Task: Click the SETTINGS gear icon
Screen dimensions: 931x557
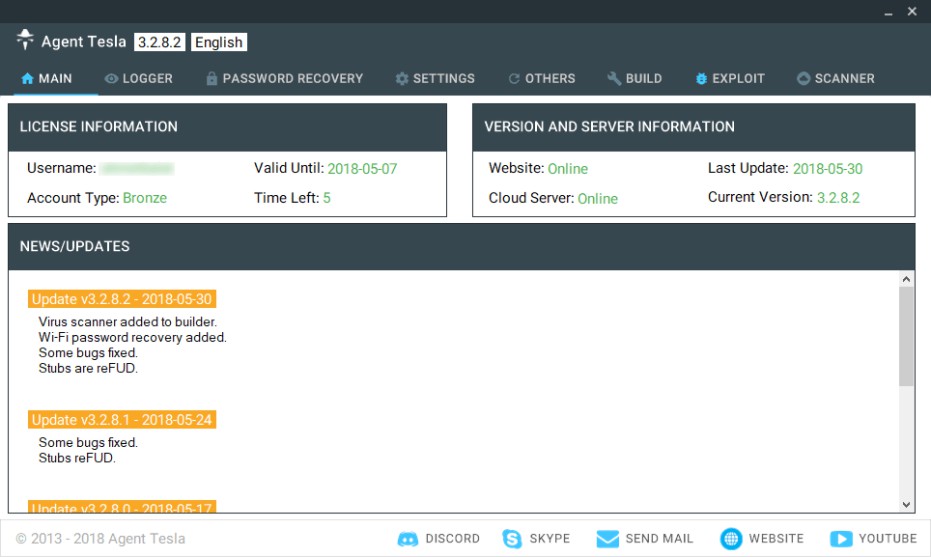Action: 402,78
